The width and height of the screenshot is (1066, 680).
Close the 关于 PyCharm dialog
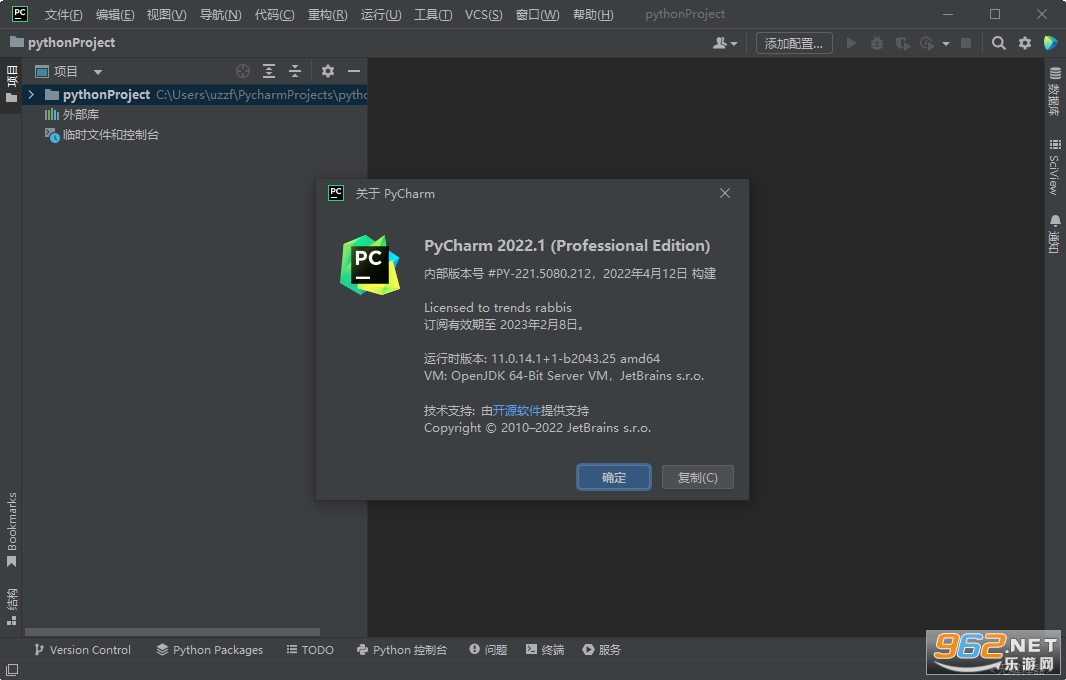point(725,193)
